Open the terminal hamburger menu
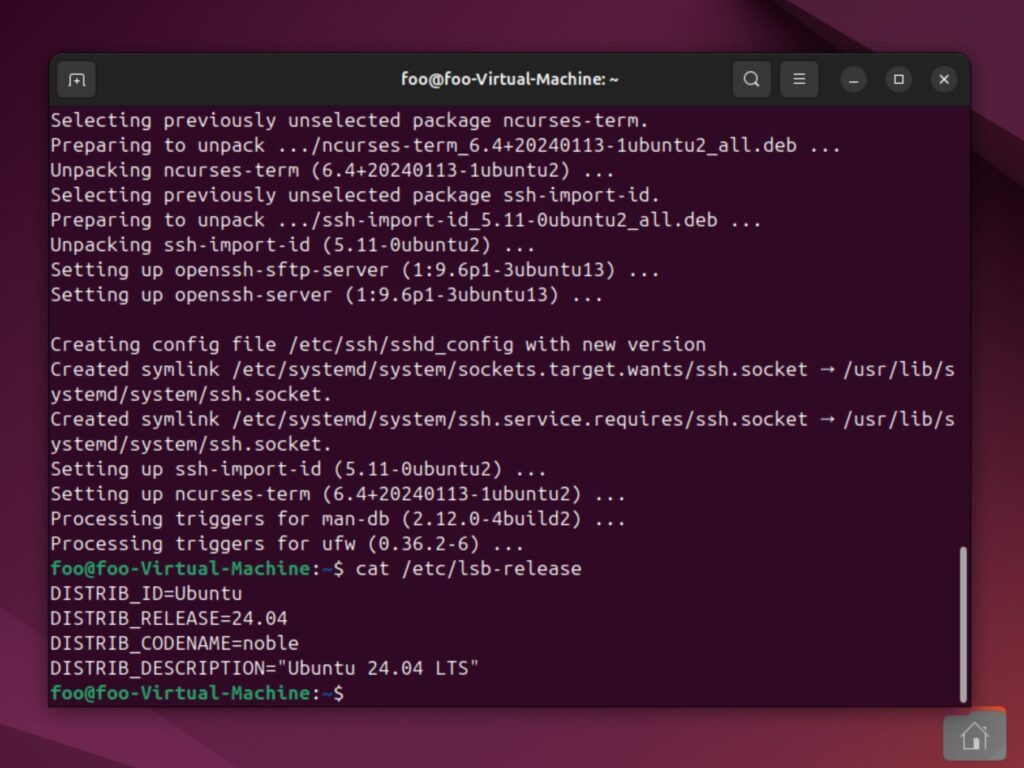The width and height of the screenshot is (1024, 768). [799, 79]
